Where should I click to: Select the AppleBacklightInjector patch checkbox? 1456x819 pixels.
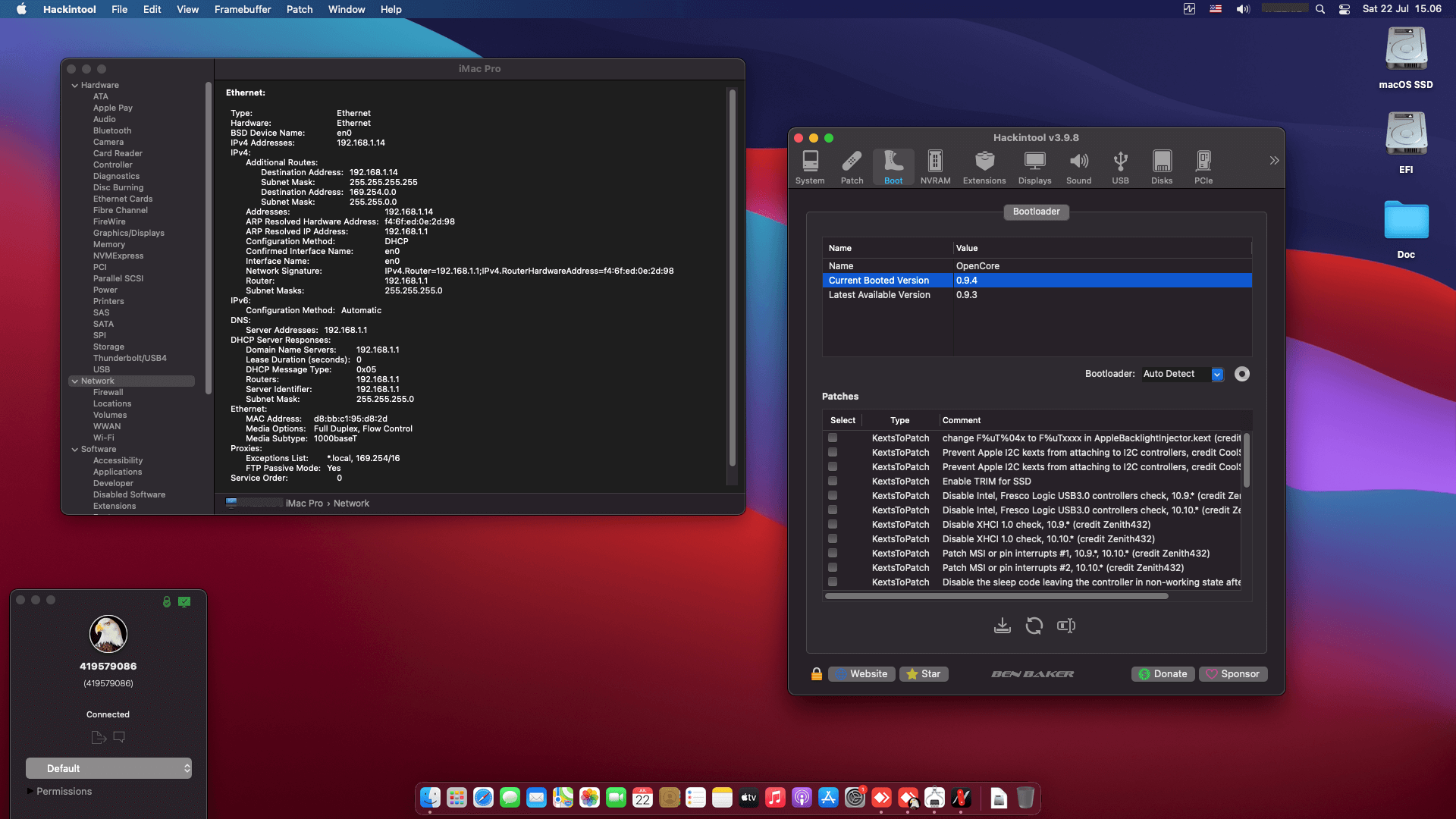click(833, 438)
